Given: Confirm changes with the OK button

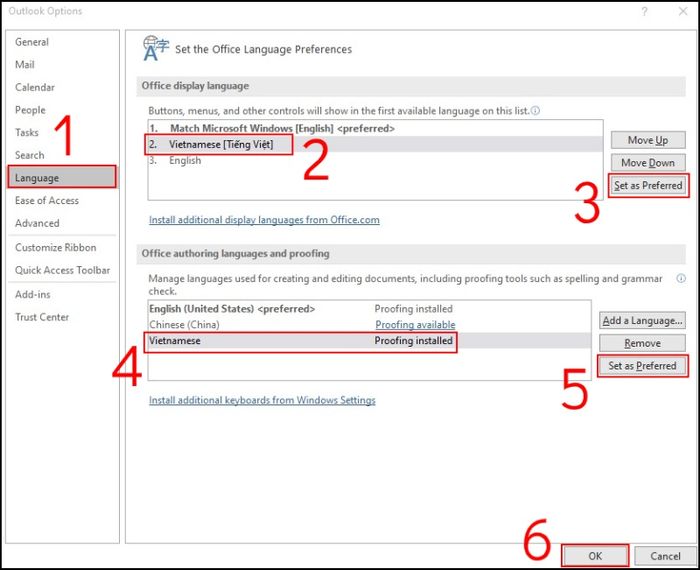Looking at the screenshot, I should tap(595, 556).
